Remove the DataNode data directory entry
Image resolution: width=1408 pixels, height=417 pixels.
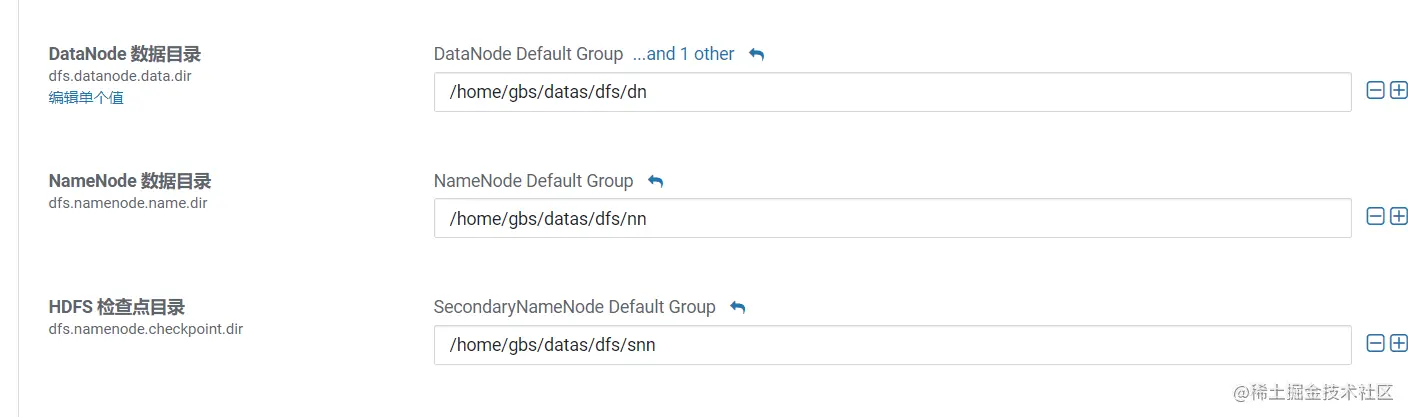[1375, 91]
